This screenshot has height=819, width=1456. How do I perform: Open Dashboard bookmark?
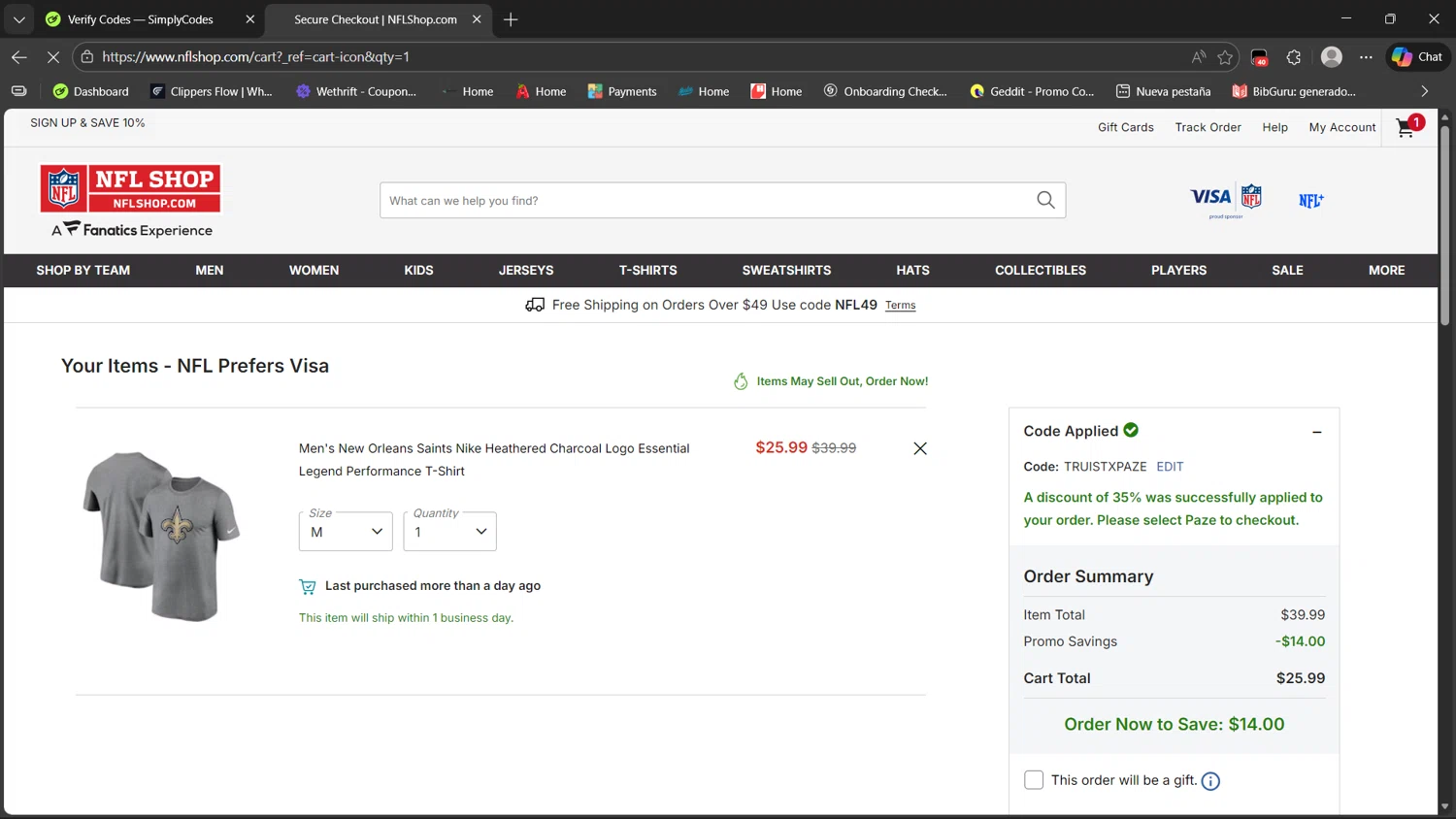[x=90, y=91]
